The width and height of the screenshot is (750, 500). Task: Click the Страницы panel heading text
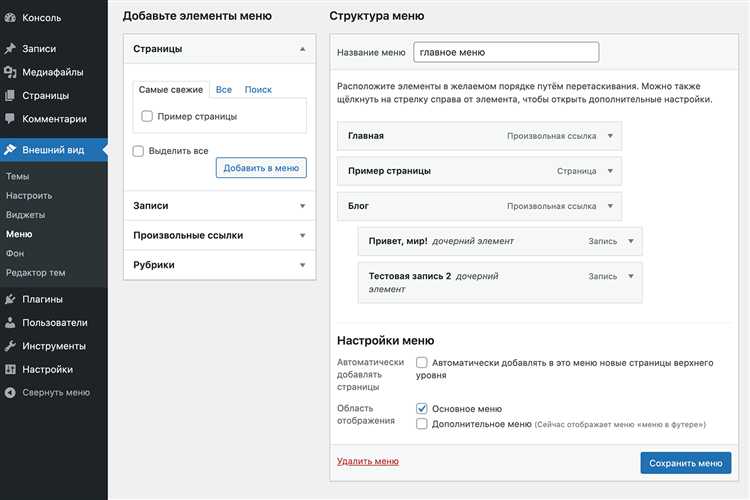coord(158,49)
